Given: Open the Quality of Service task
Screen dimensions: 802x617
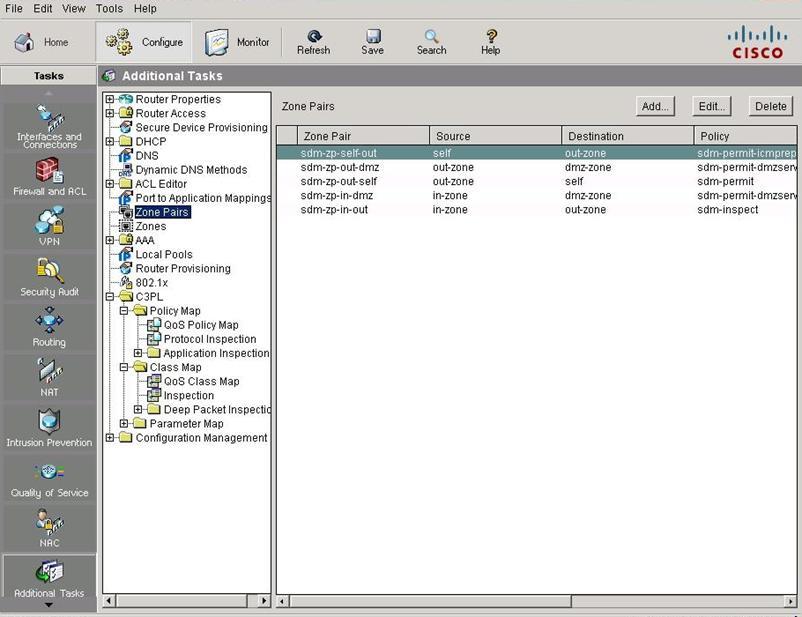Looking at the screenshot, I should click(x=49, y=478).
